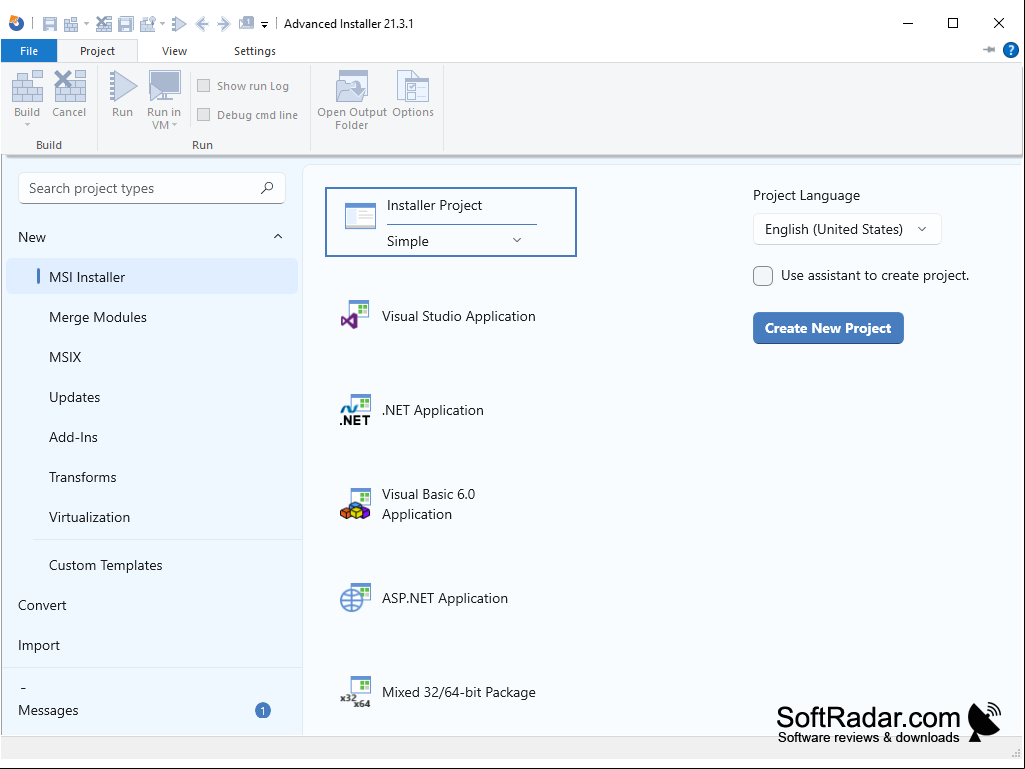Viewport: 1025px width, 769px height.
Task: Click the Save icon in quick access toolbar
Action: pyautogui.click(x=50, y=24)
